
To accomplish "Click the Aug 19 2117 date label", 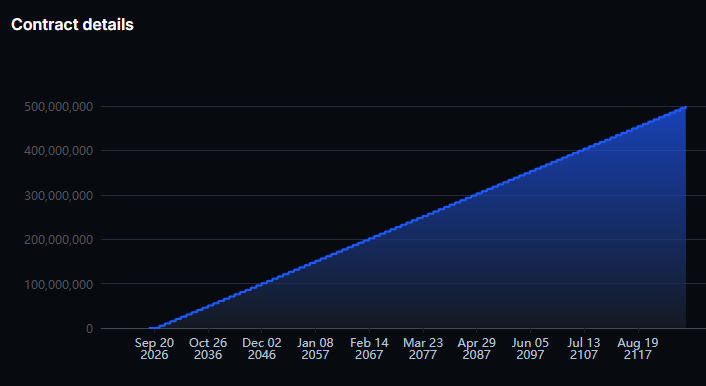I will pyautogui.click(x=638, y=349).
